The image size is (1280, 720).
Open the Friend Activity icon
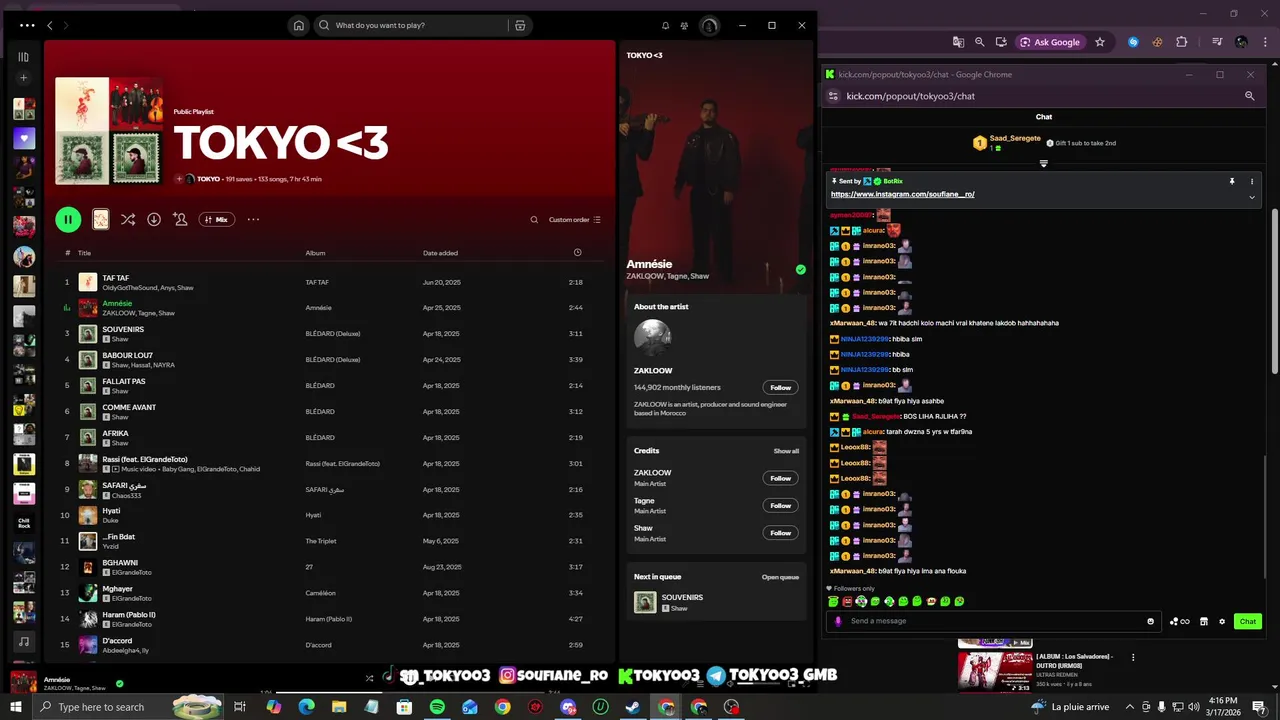[x=684, y=25]
